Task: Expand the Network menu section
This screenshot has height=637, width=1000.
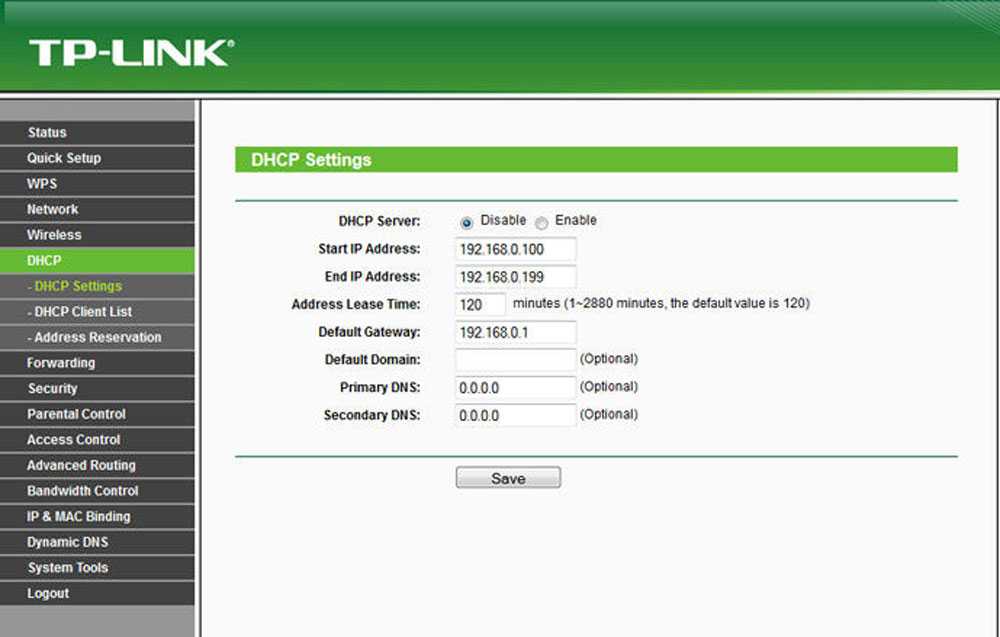Action: click(x=52, y=209)
